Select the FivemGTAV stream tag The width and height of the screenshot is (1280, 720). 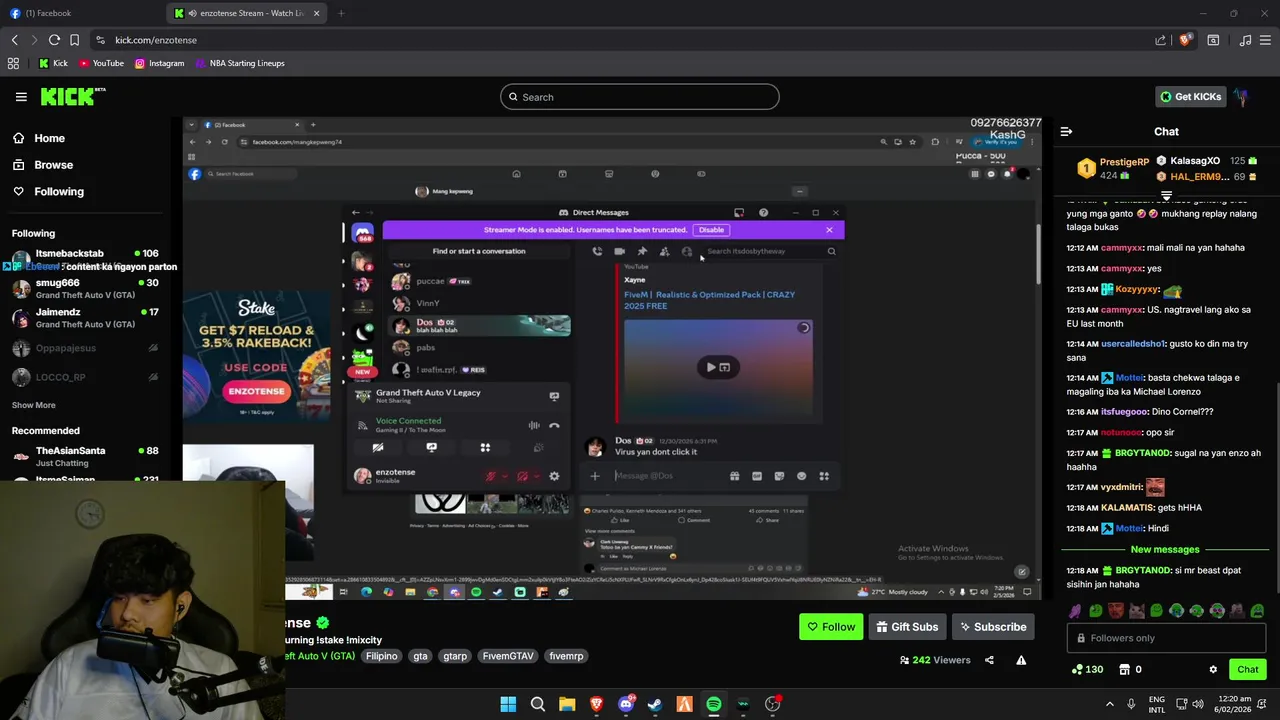pos(508,656)
